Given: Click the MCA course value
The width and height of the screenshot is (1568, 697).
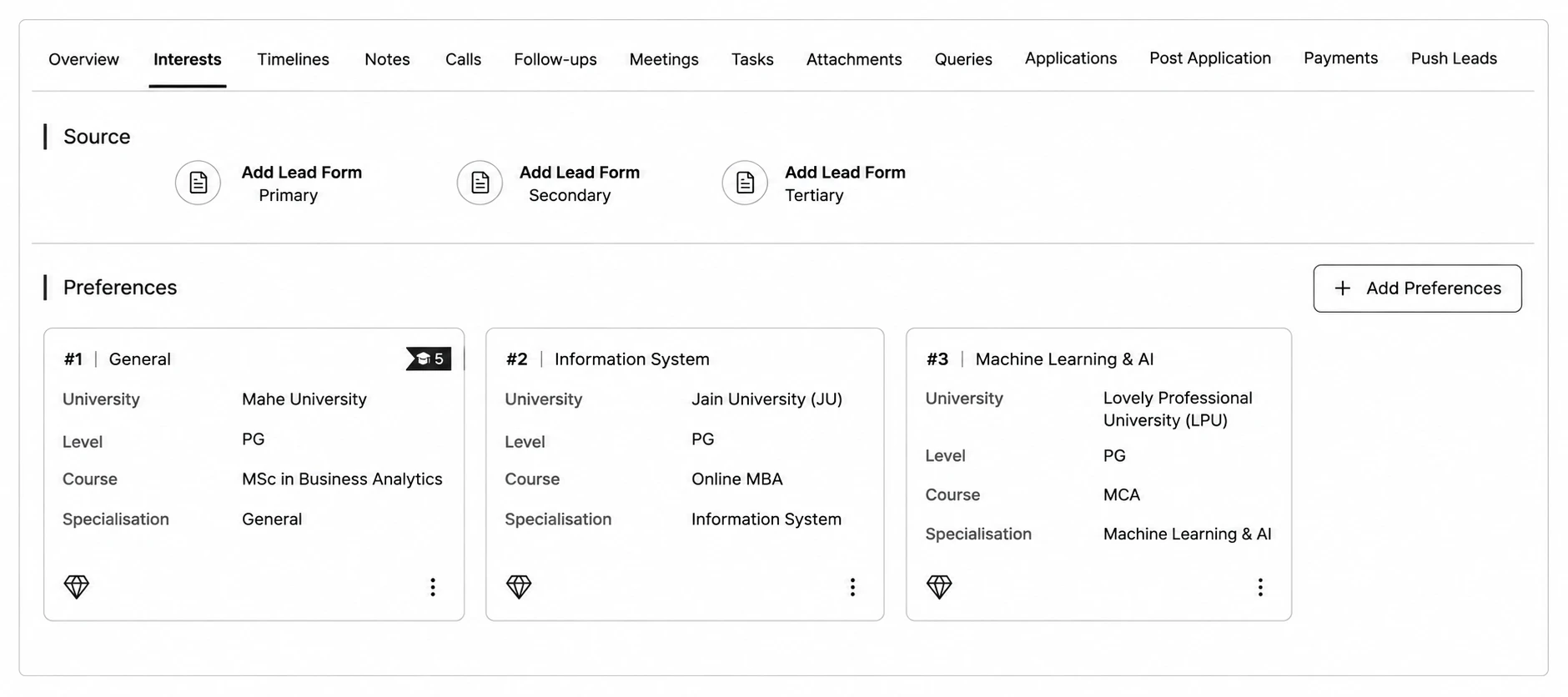Looking at the screenshot, I should click(1122, 495).
